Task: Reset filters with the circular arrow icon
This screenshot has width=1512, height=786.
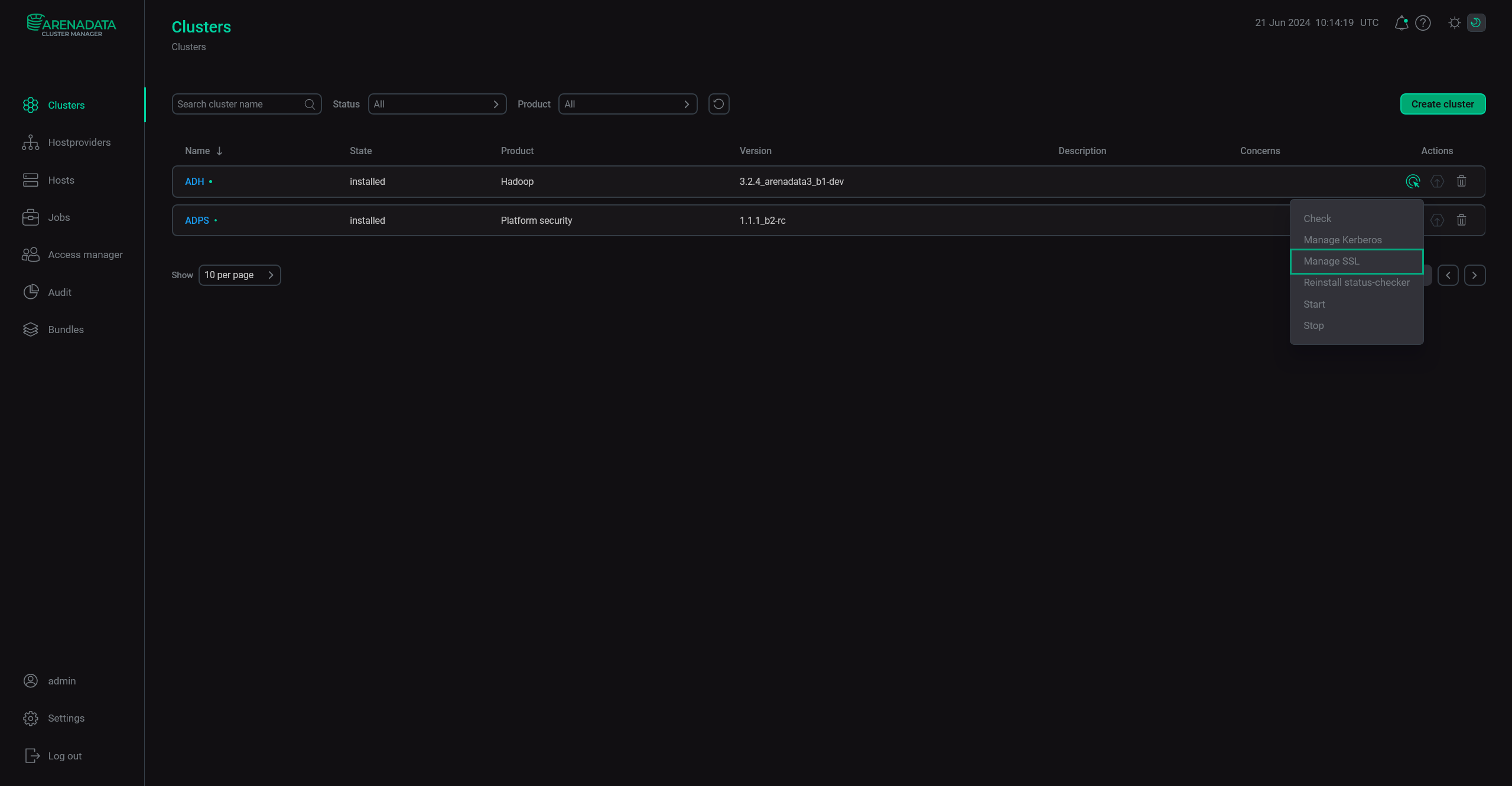Action: tap(718, 104)
